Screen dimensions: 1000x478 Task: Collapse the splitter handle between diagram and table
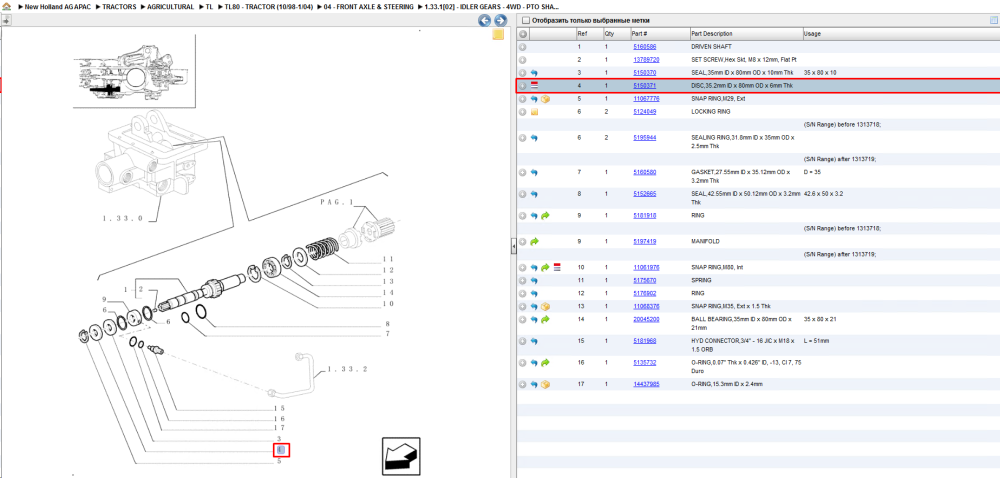(x=513, y=247)
